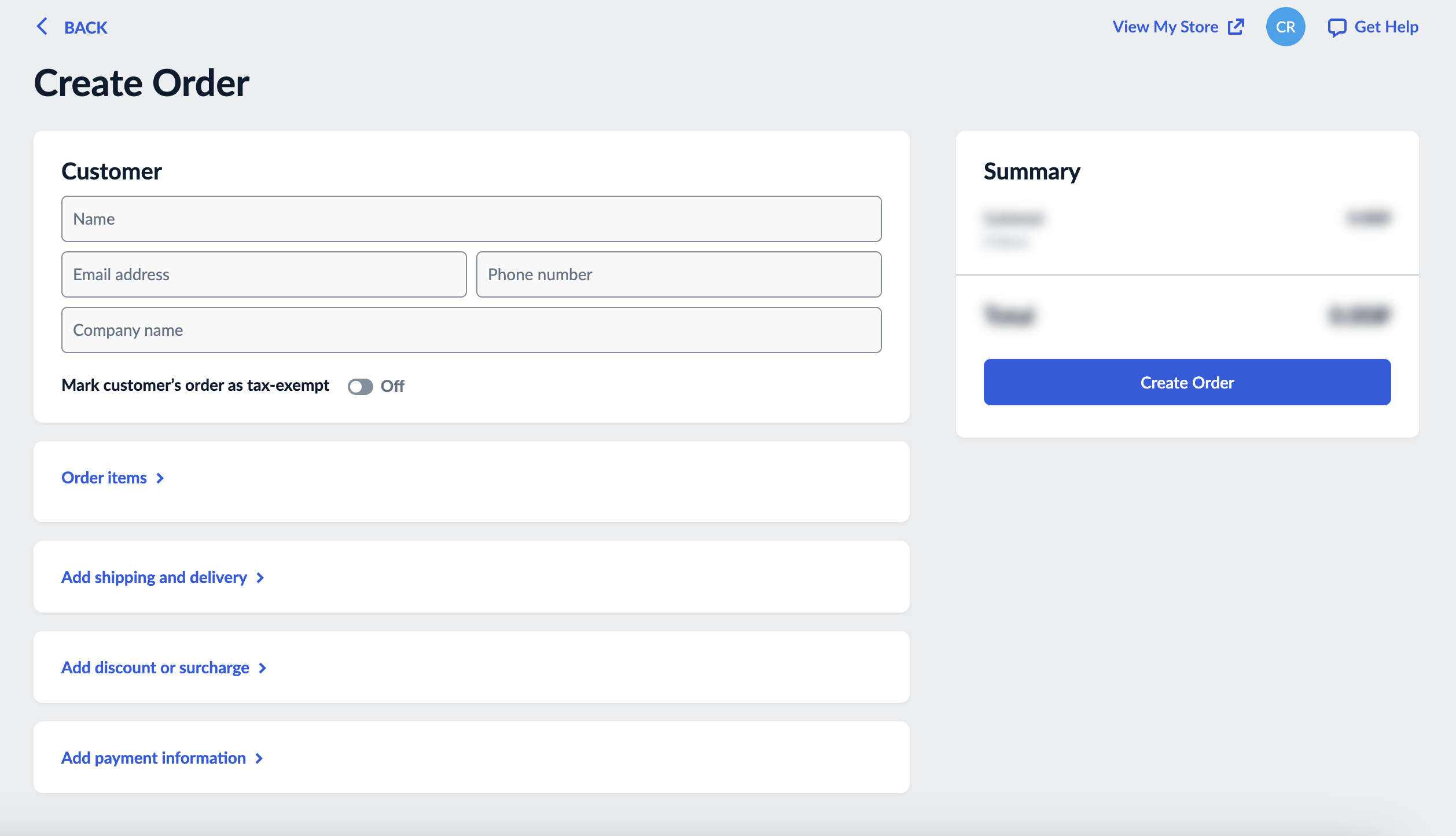Click the chevron beside Add payment information
The width and height of the screenshot is (1456, 836).
point(259,758)
